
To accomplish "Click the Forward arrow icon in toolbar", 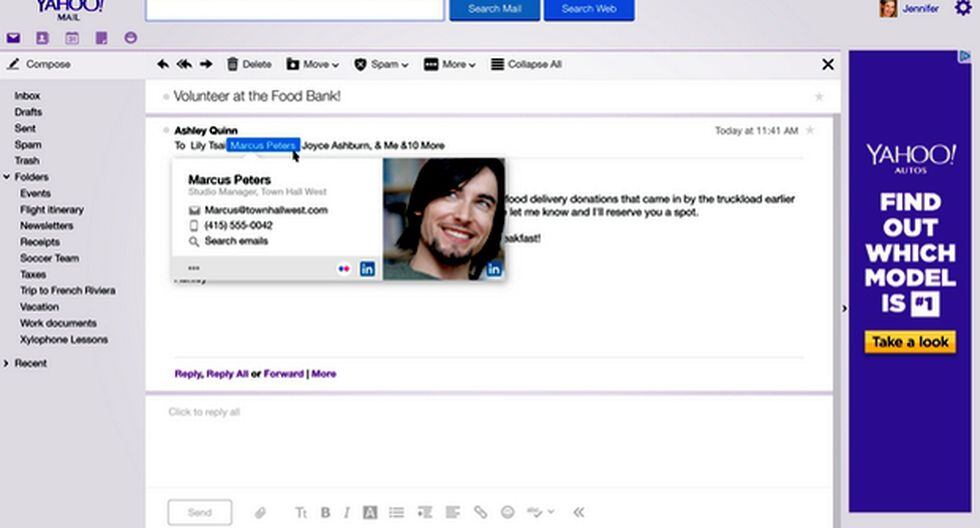I will coord(206,64).
